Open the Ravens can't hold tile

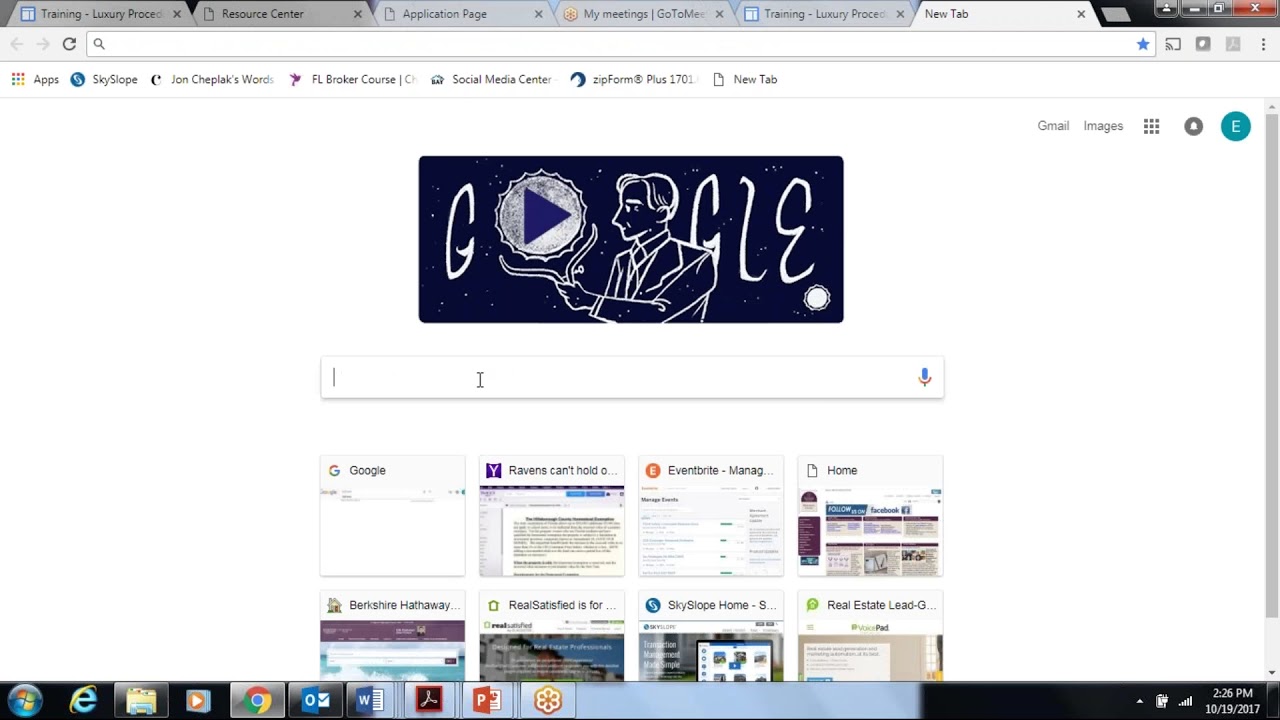click(552, 516)
